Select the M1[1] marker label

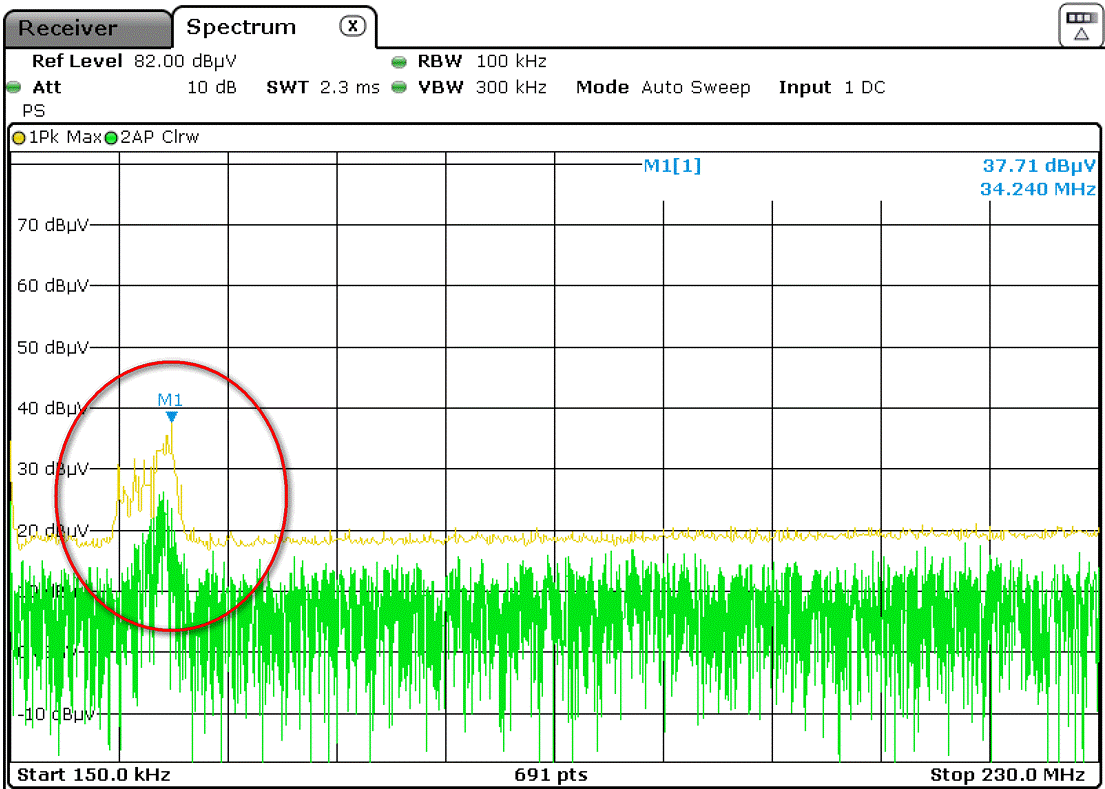pos(672,167)
